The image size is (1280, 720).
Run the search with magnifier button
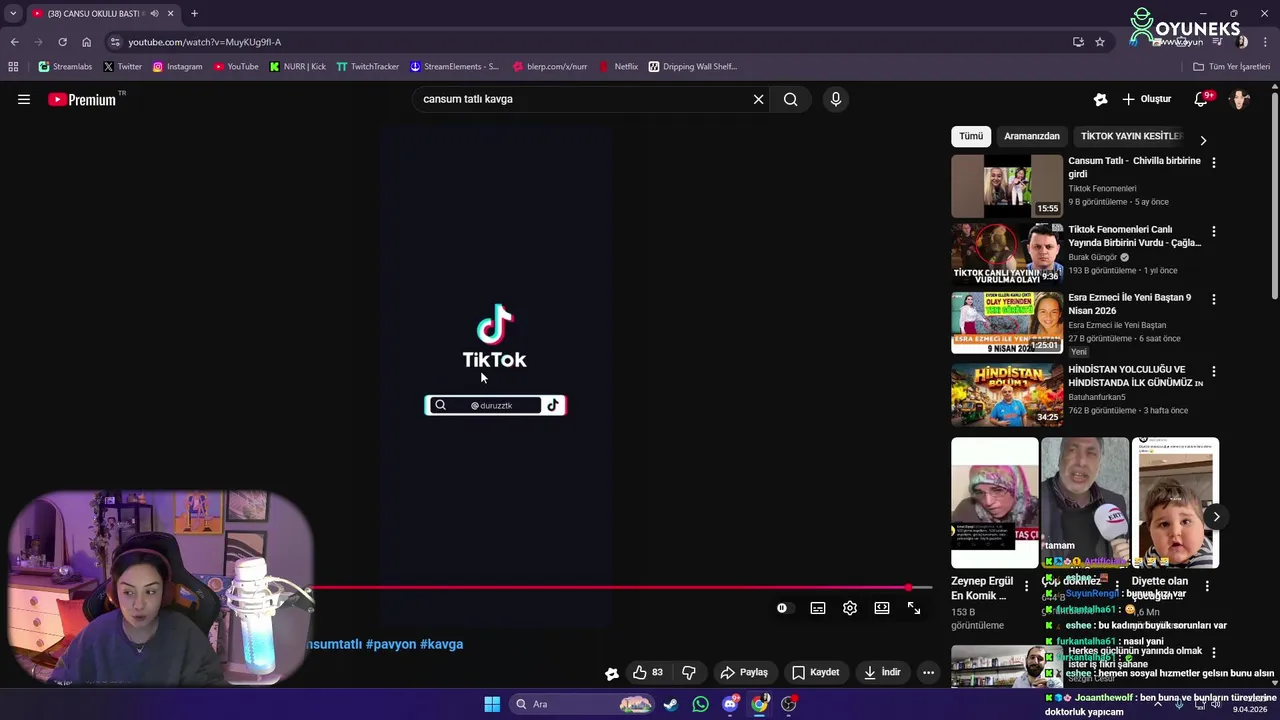[x=791, y=99]
